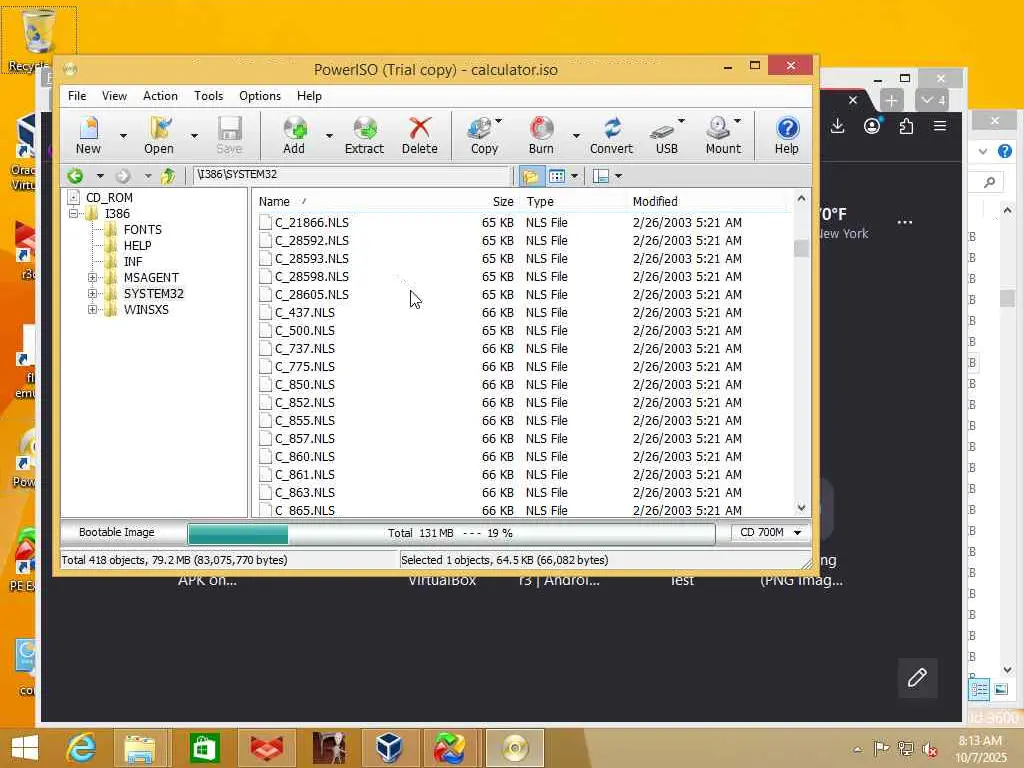Convert the image via Convert icon
This screenshot has height=768, width=1024.
[x=611, y=135]
